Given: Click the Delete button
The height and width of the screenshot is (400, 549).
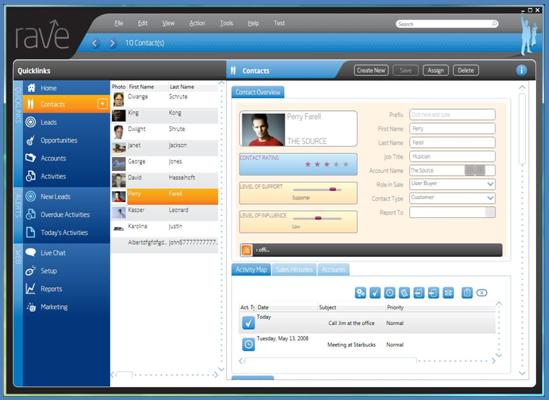Looking at the screenshot, I should (x=466, y=70).
